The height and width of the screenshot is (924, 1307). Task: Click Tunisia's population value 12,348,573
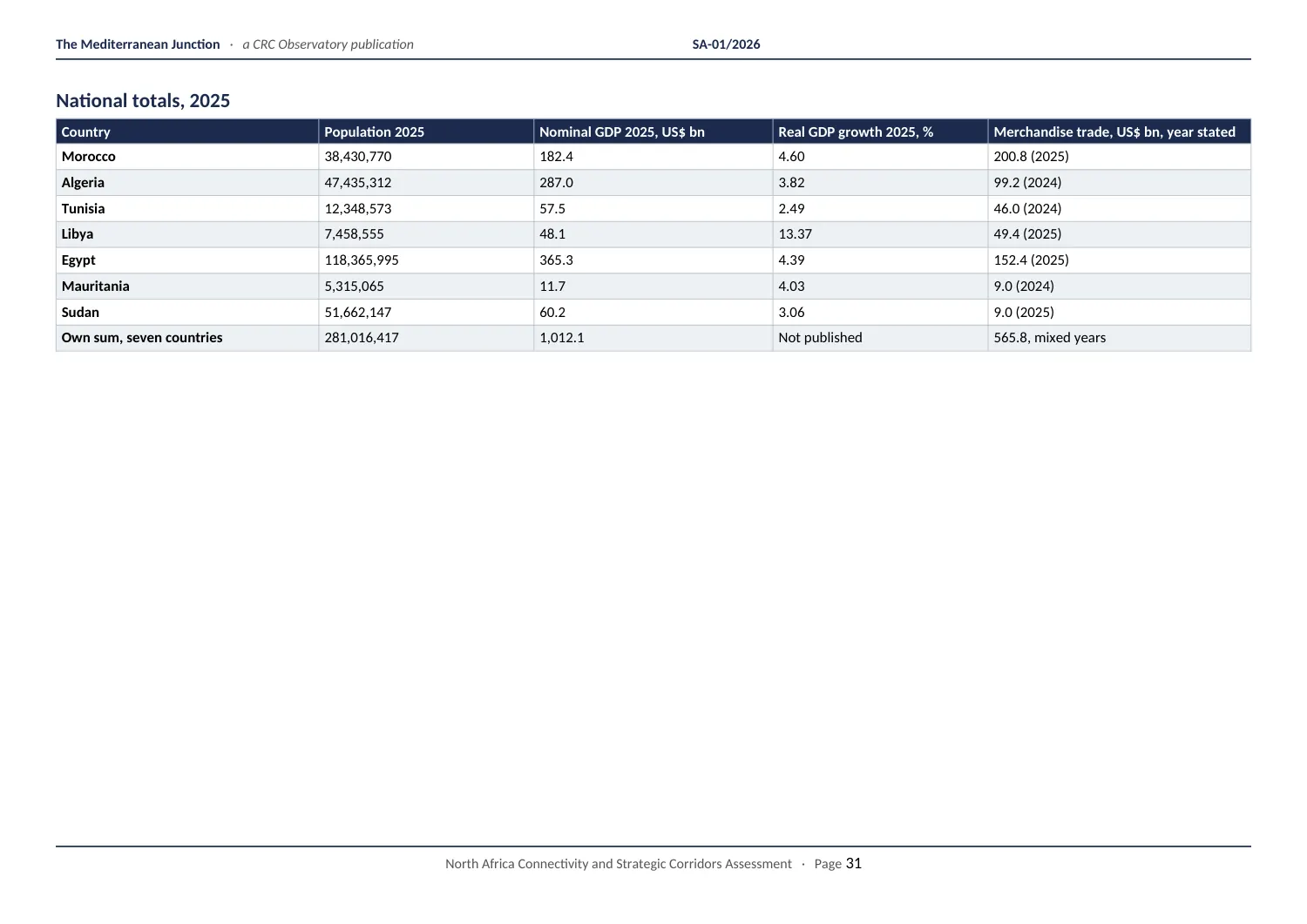(x=358, y=209)
